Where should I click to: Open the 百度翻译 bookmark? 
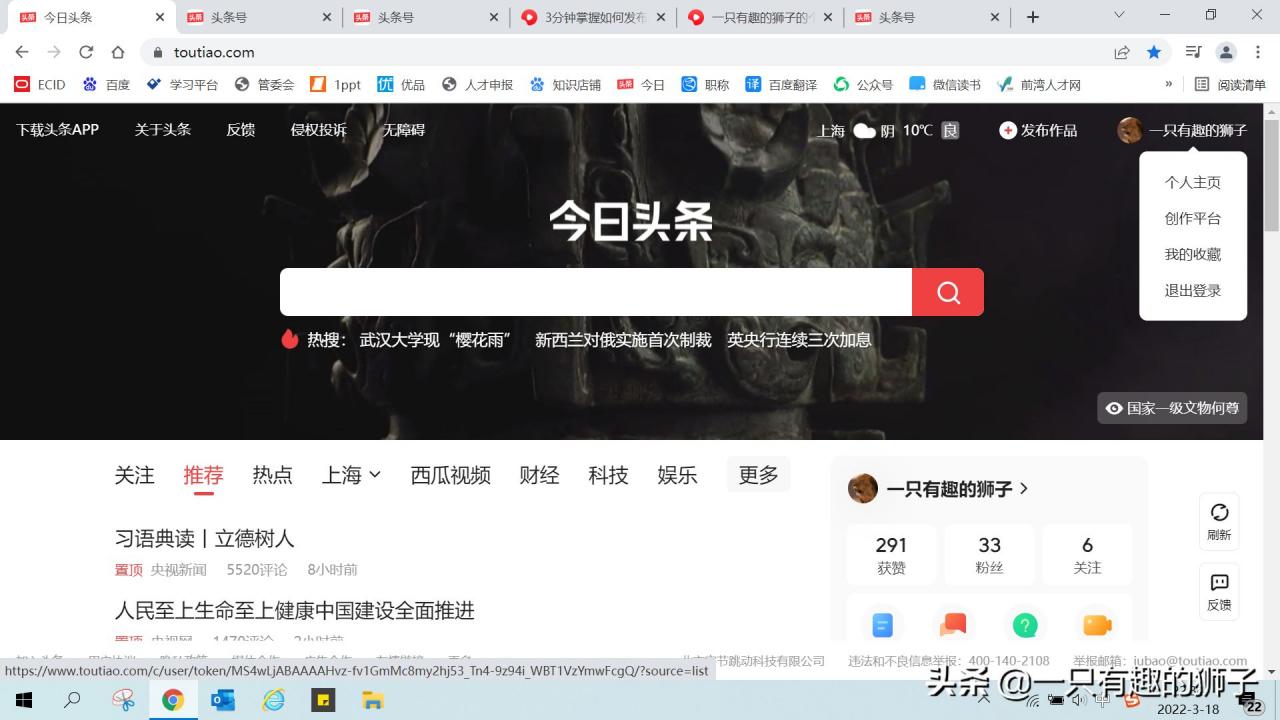782,85
